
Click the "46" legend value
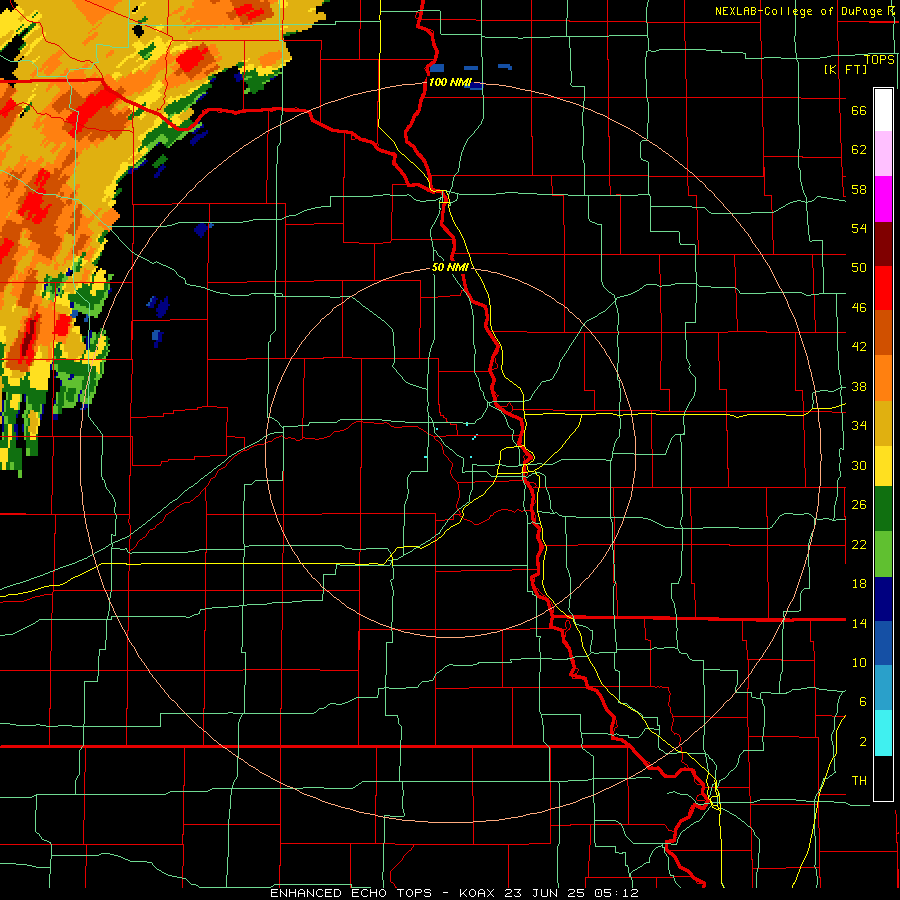[859, 308]
